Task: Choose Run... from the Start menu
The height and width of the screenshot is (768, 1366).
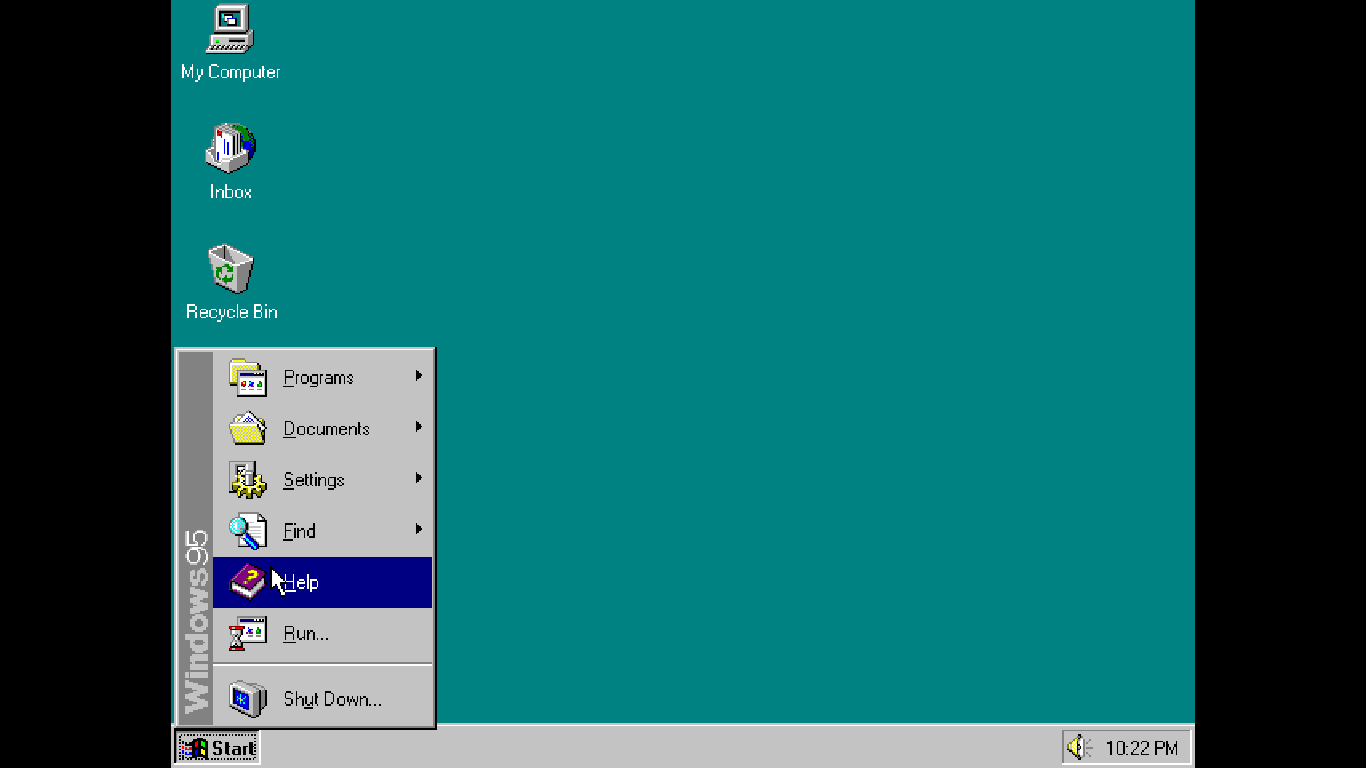Action: (323, 633)
